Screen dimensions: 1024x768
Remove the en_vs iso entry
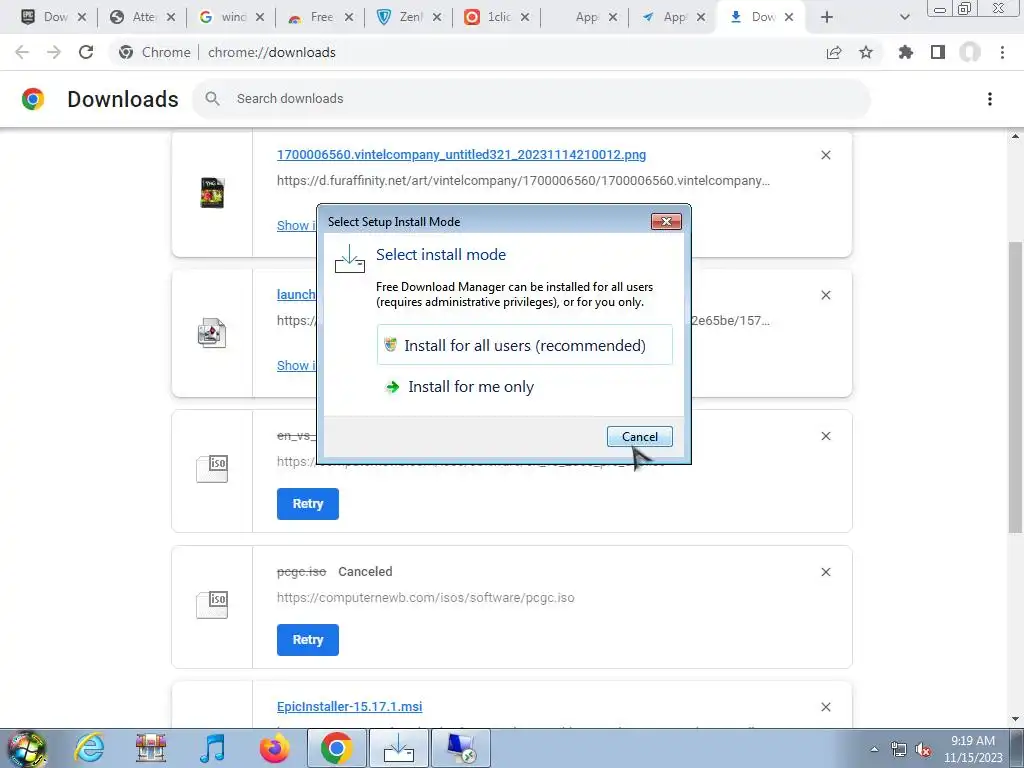pos(825,436)
